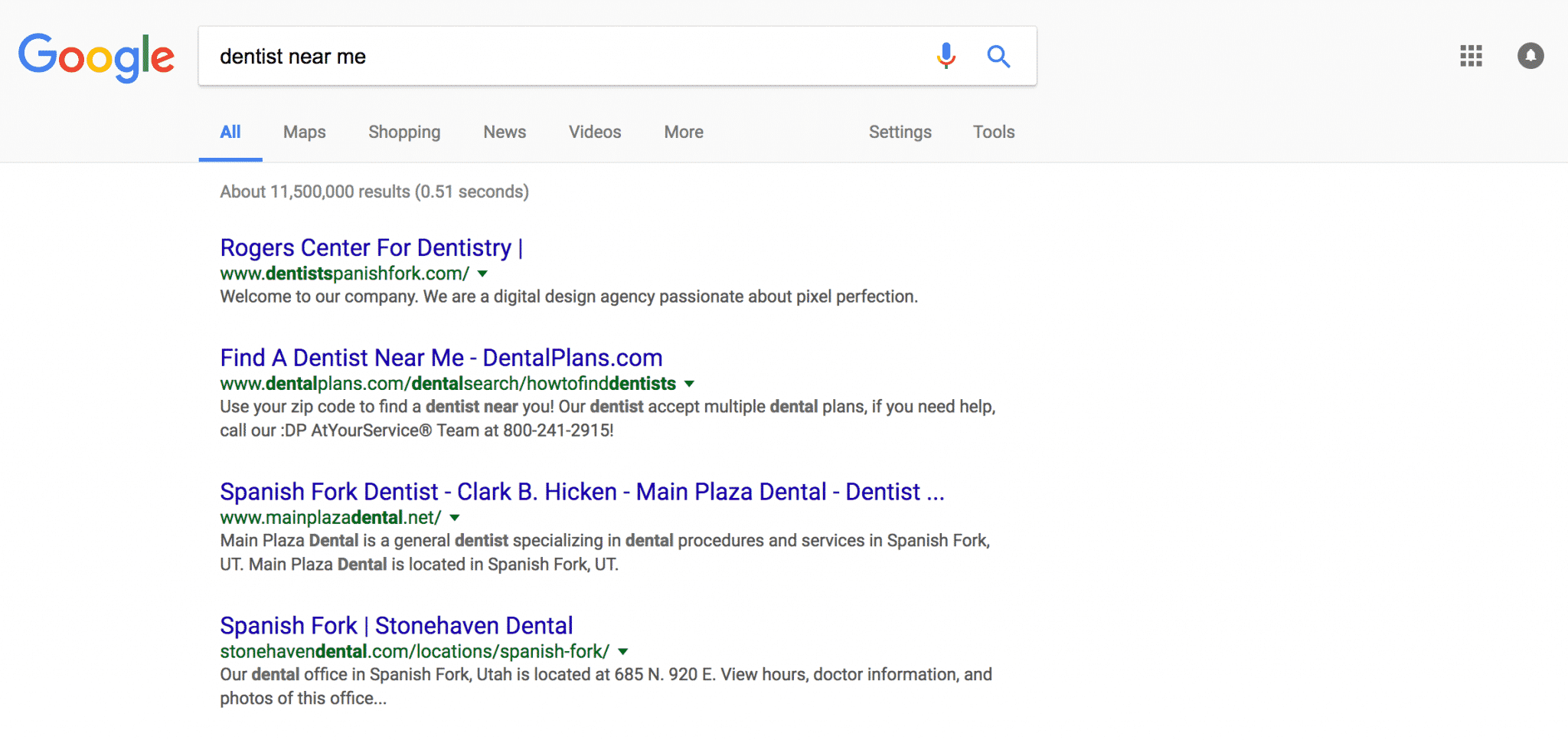Expand the dropdown arrow next to dentistspanishfork.com
This screenshot has height=740, width=1568.
pos(482,273)
